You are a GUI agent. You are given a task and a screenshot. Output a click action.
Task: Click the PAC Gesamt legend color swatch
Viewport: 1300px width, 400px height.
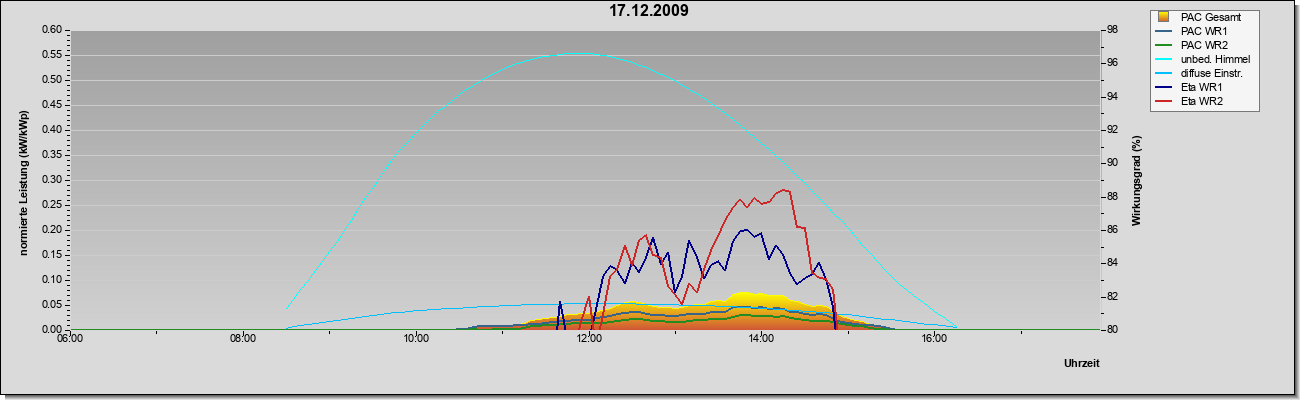1163,17
